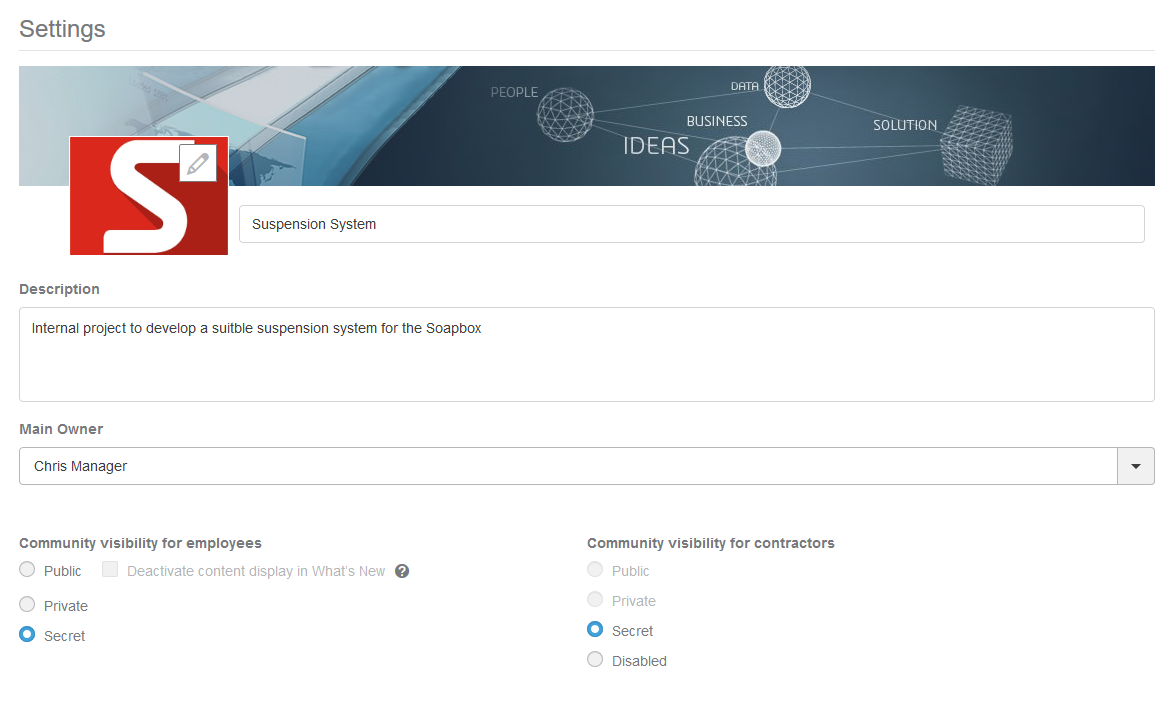Select Public visibility for contractors
The width and height of the screenshot is (1169, 701).
(595, 570)
